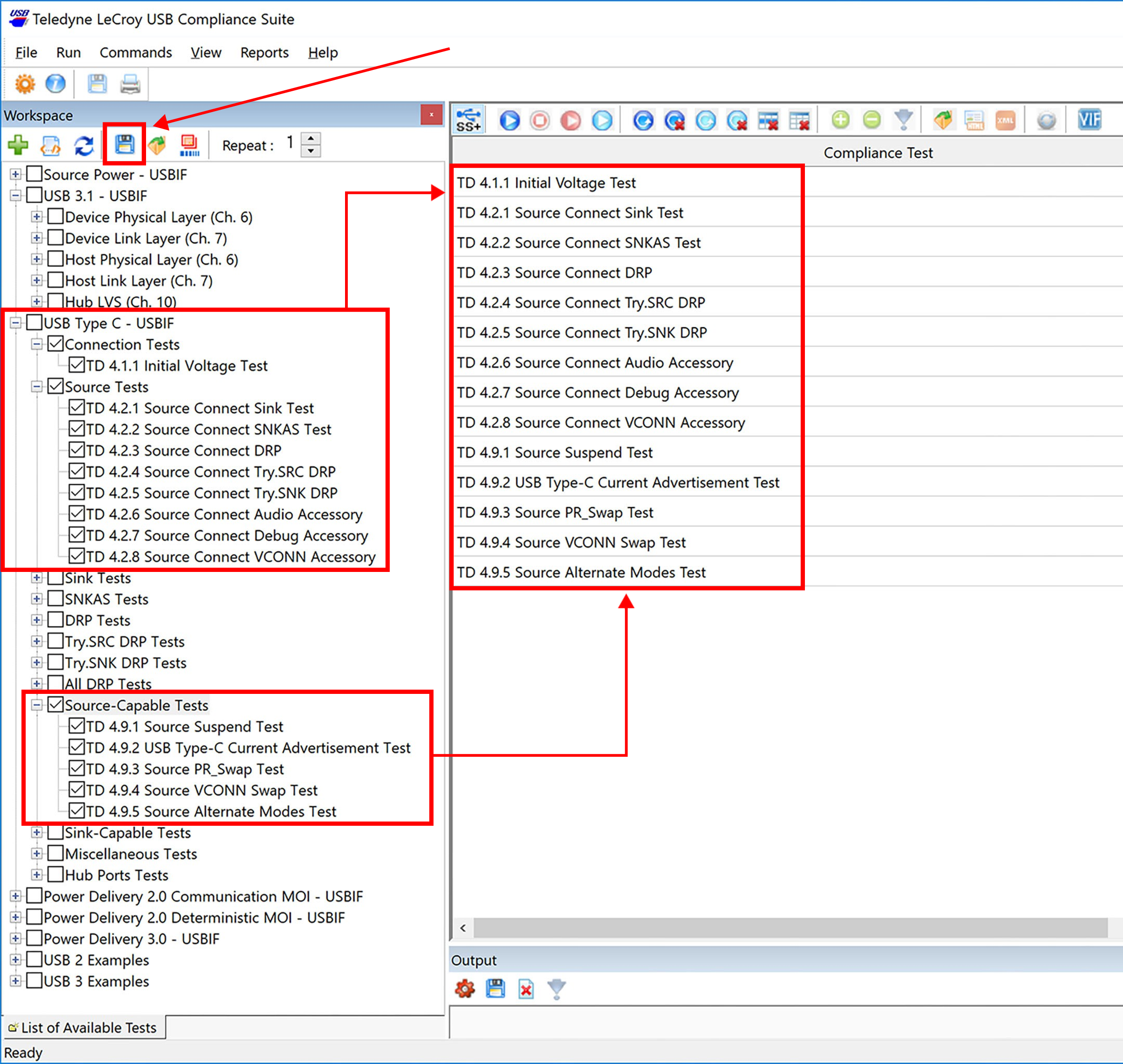Collapse the USB 3.1 - USBIF node
The image size is (1123, 1064).
(x=16, y=196)
